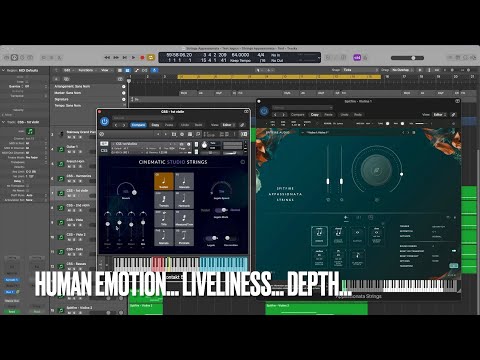The image size is (480, 360).
Task: Click the Play button in Logic transport
Action: click(x=133, y=58)
